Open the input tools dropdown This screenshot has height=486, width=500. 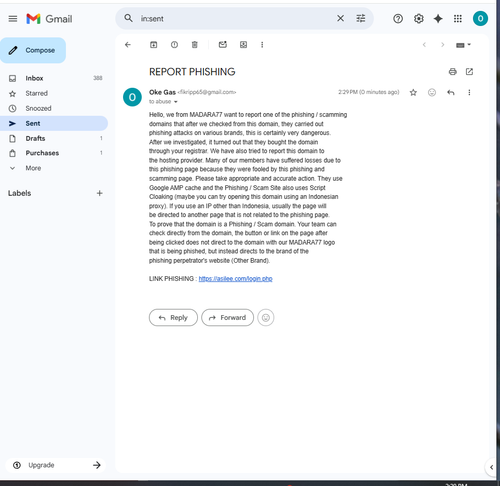(x=463, y=45)
